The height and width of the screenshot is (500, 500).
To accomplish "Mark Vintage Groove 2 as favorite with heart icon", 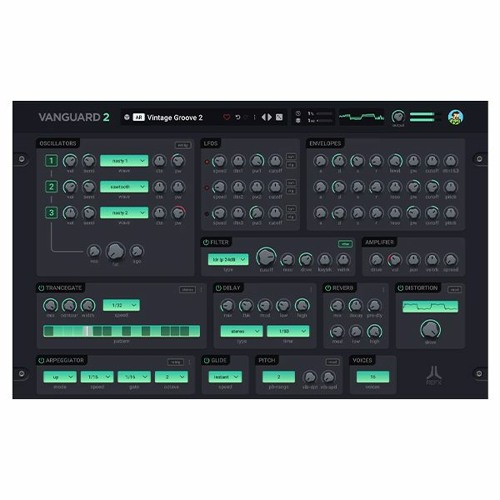I will point(227,117).
